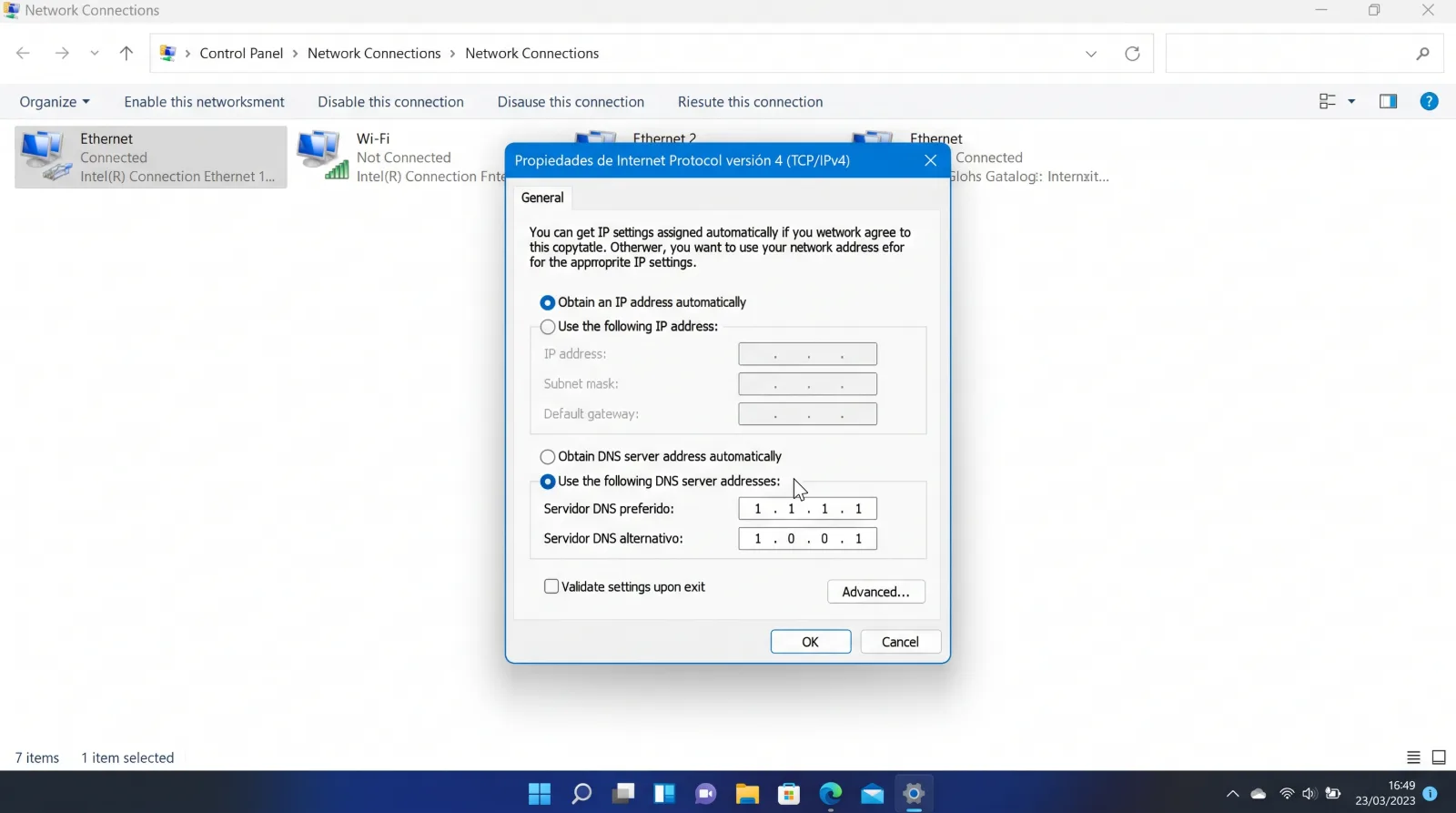1456x813 pixels.
Task: Click the Back navigation arrow
Action: point(24,53)
